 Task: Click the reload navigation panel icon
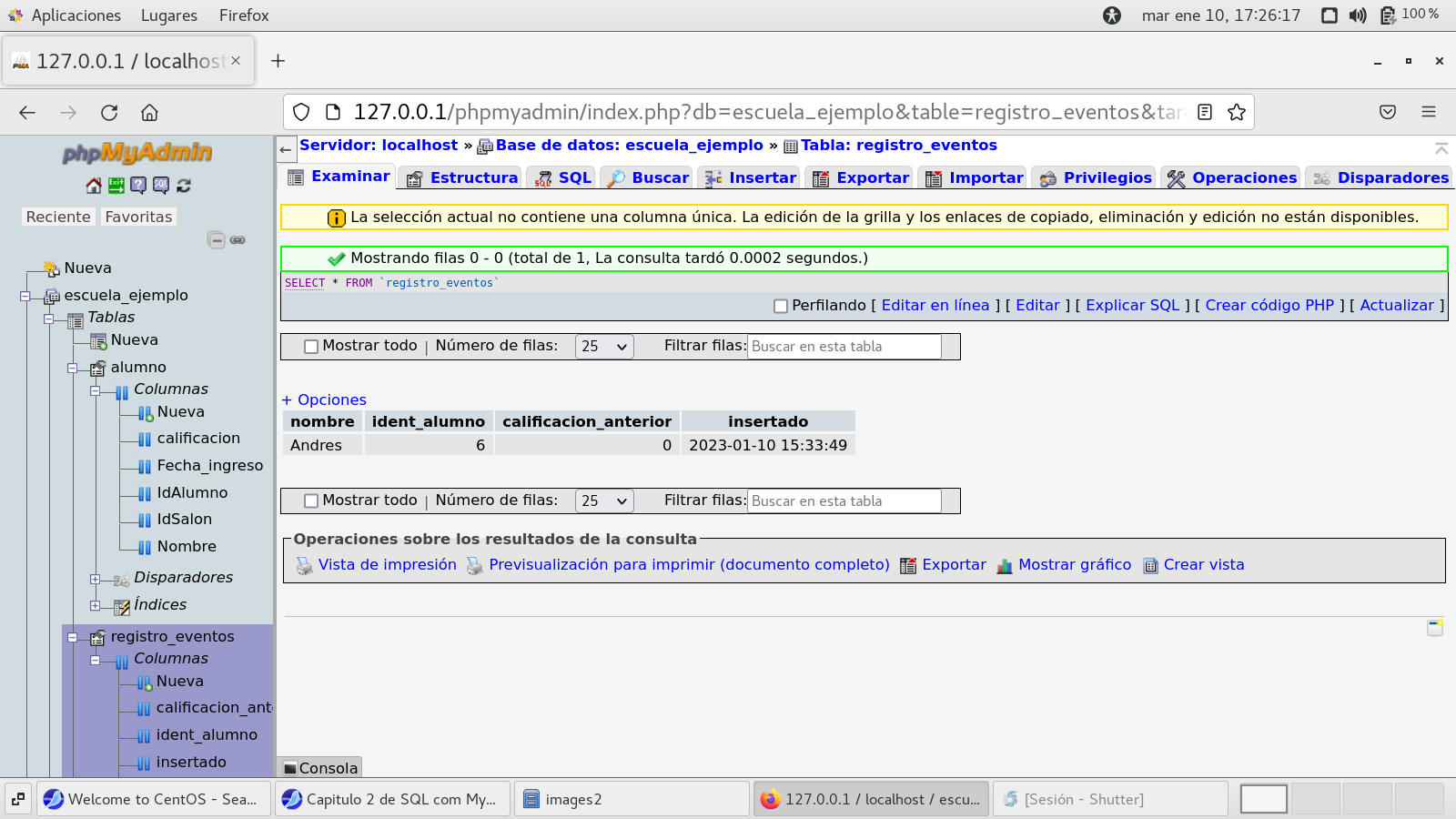[x=184, y=186]
